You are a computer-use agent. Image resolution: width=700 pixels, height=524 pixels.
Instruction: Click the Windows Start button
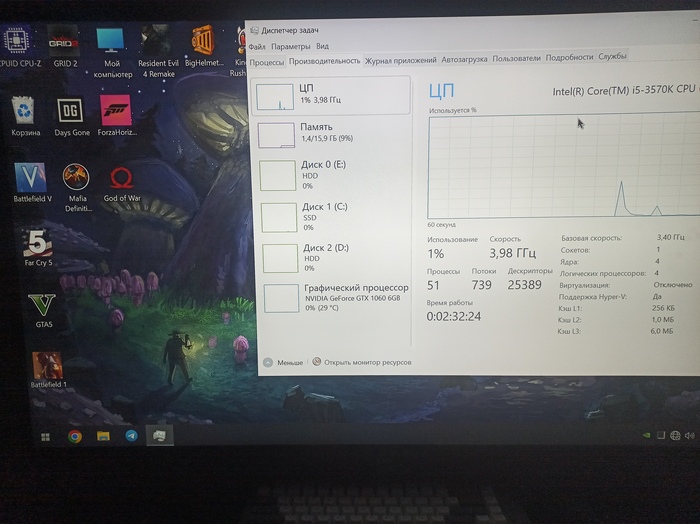coord(45,437)
